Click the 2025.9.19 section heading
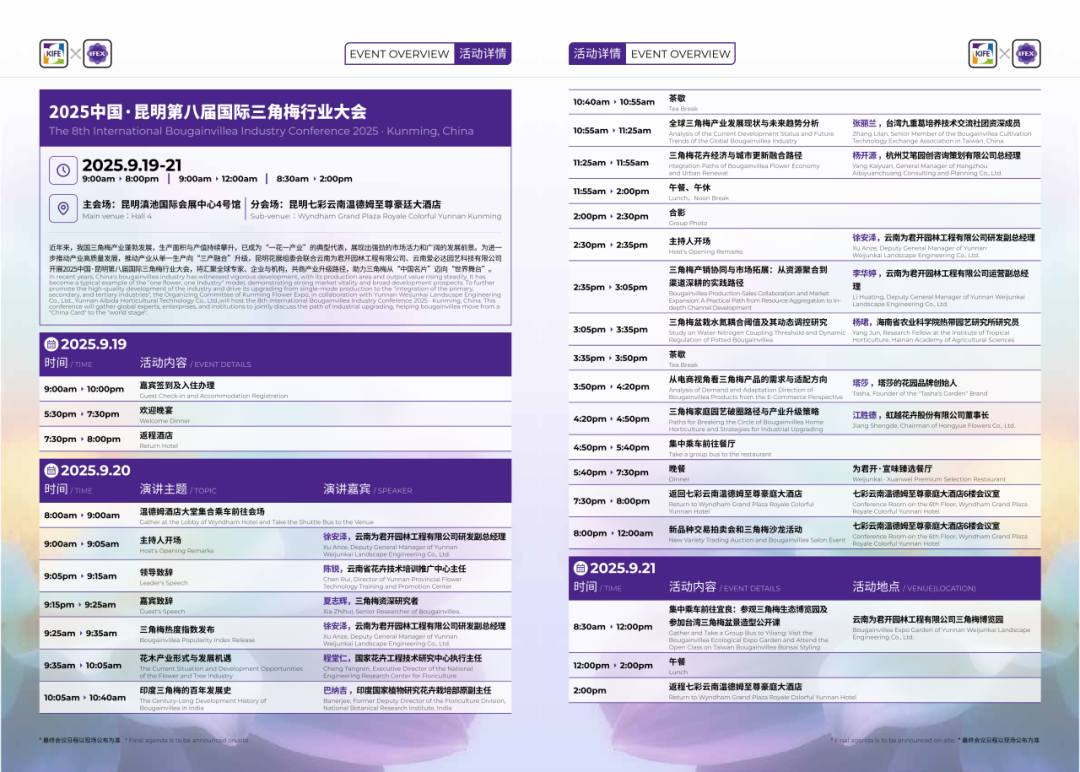The image size is (1080, 772). [94, 344]
